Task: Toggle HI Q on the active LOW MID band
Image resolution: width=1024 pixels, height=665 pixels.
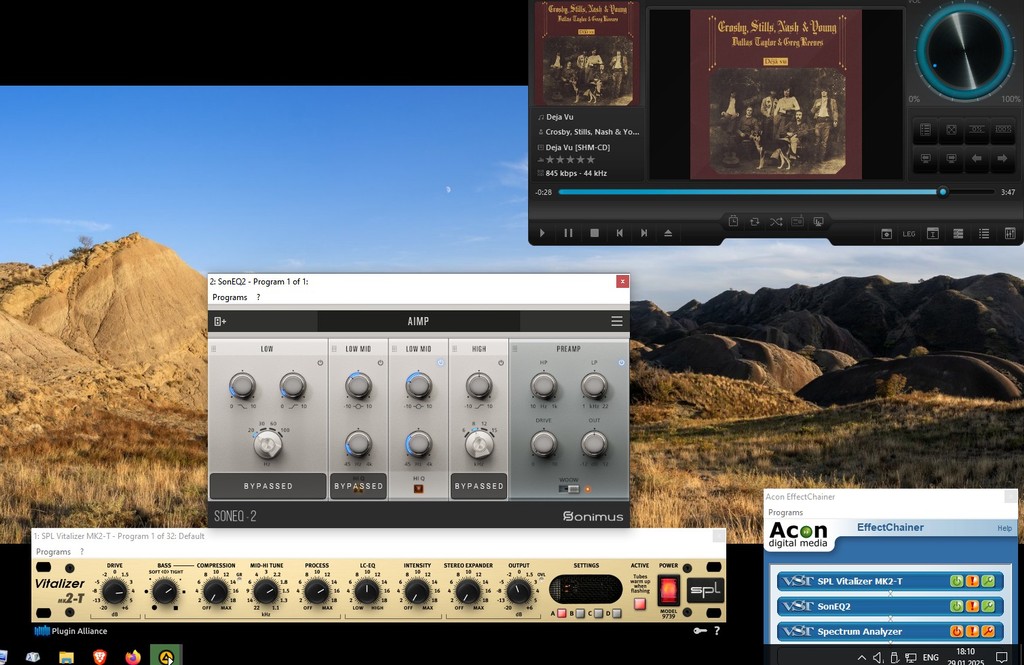Action: coord(419,489)
